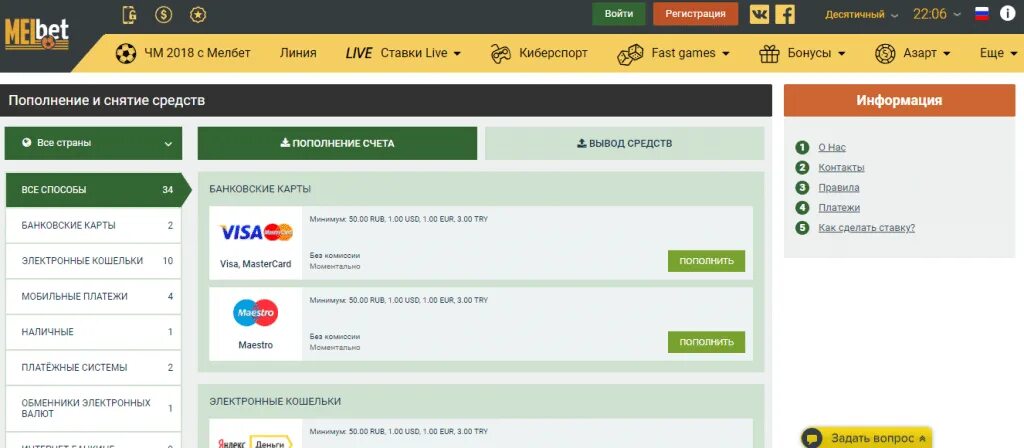Open the VK social page icon
1024x448 pixels.
point(759,14)
